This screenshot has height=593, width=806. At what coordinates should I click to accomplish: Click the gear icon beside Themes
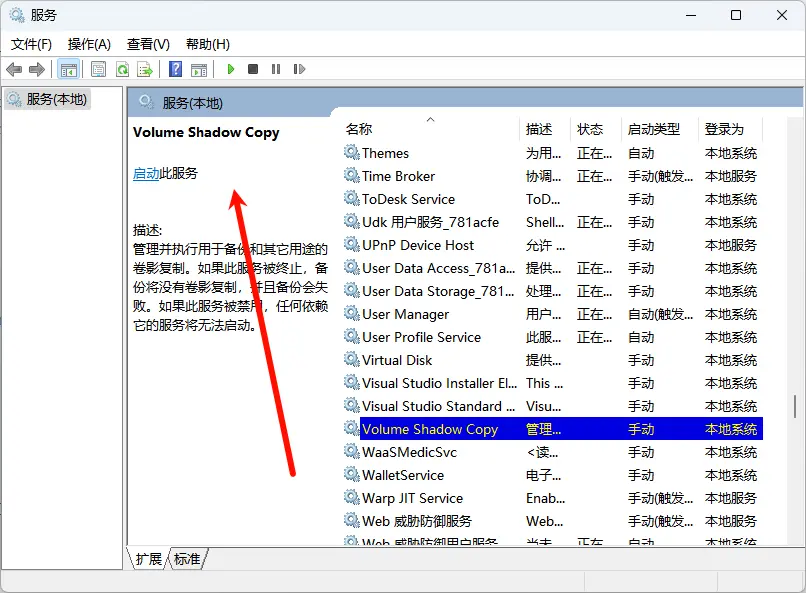coord(352,152)
